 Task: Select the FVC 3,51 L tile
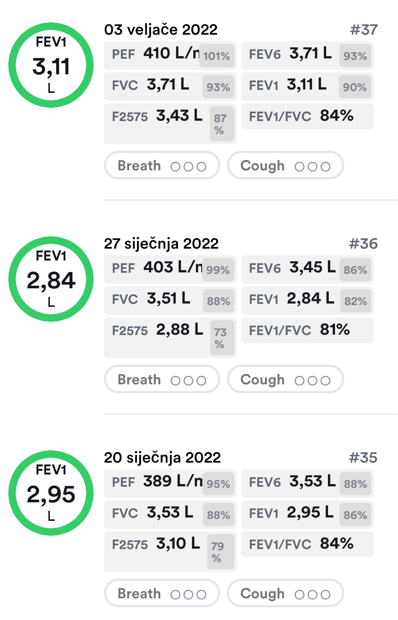coord(170,300)
